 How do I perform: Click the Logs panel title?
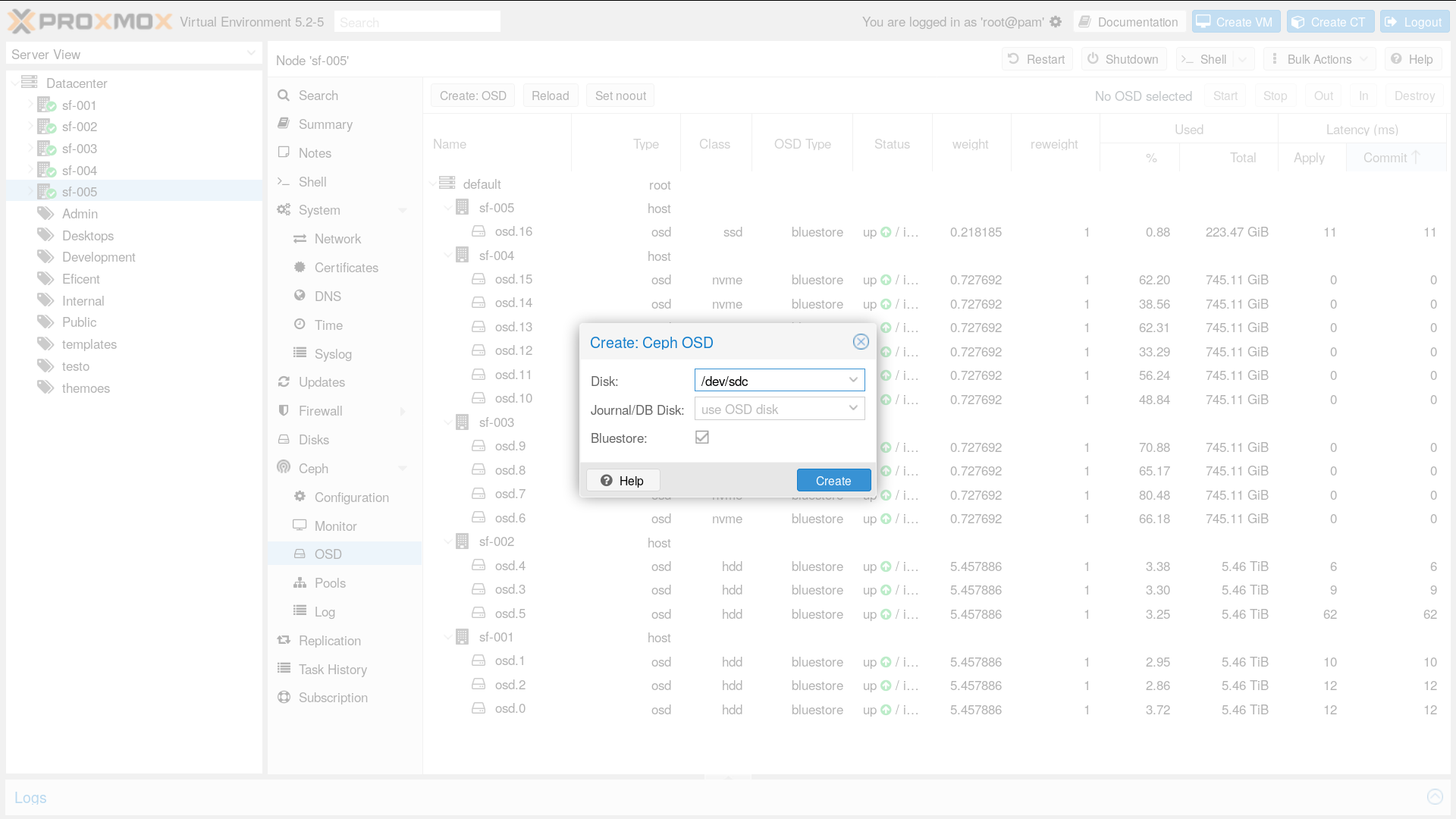[x=30, y=797]
